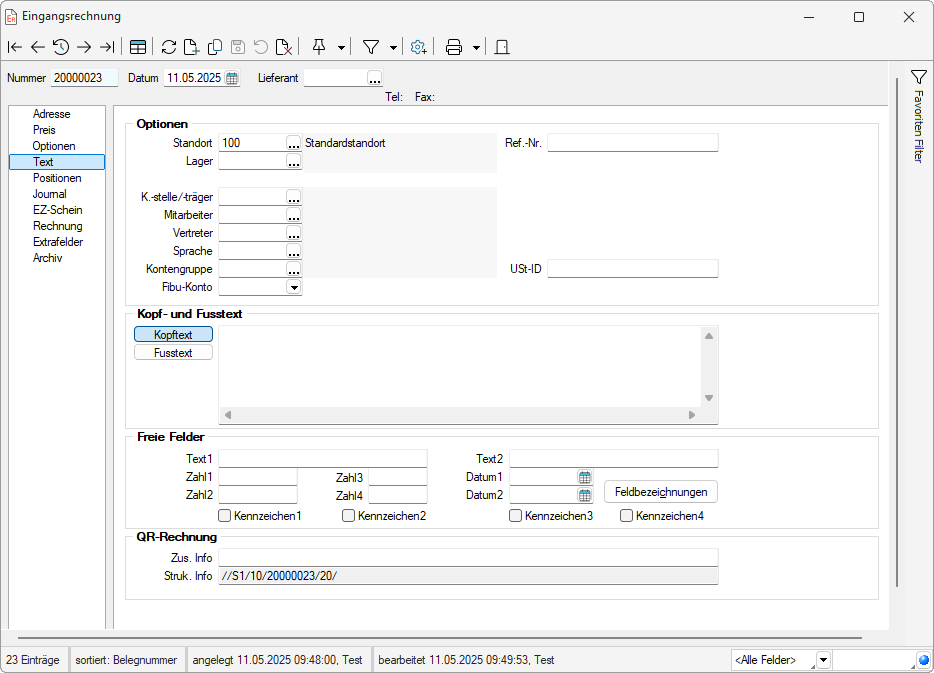934x673 pixels.
Task: Go to the next record arrow
Action: click(84, 47)
